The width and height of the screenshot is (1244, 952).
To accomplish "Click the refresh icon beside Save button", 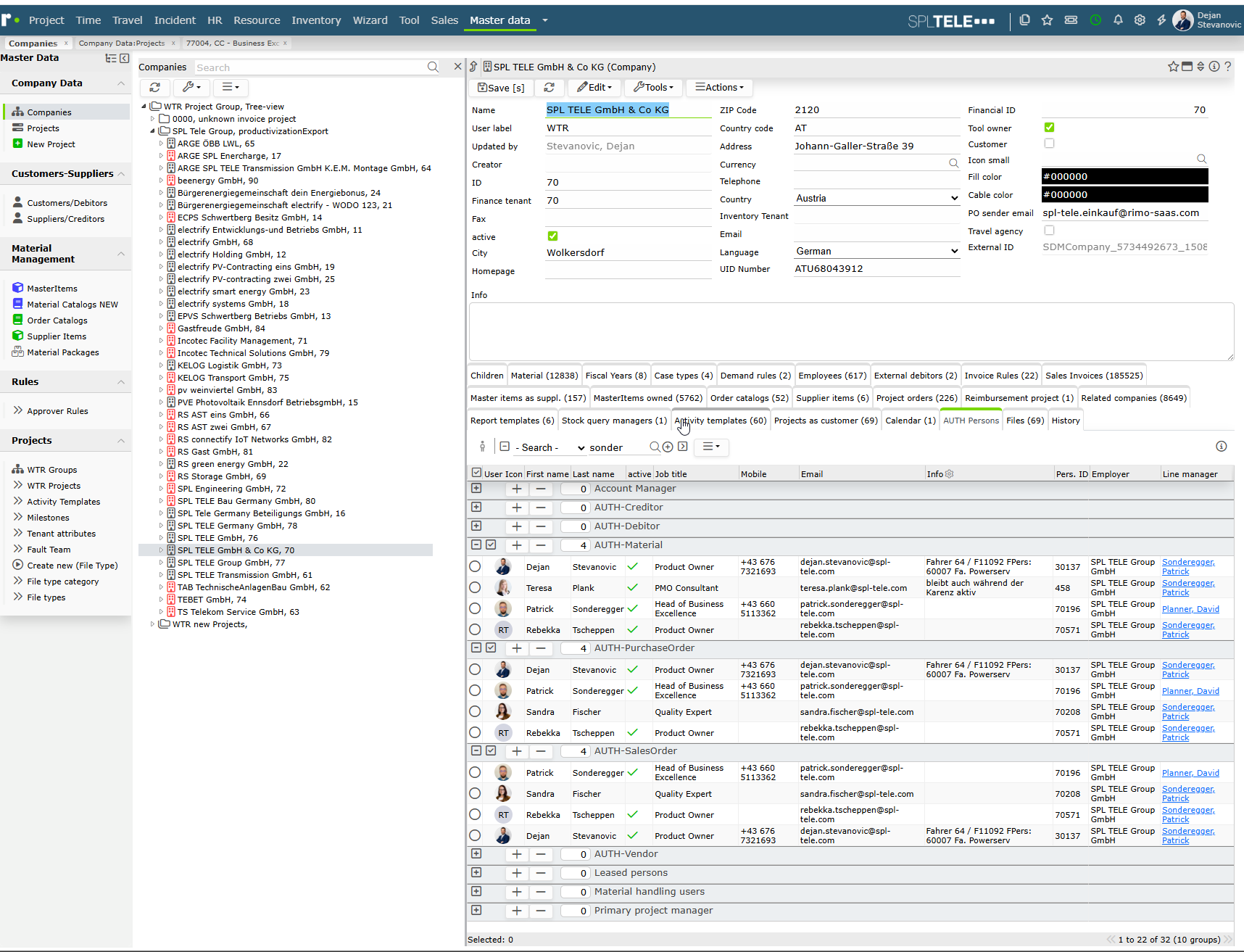I will tap(550, 87).
